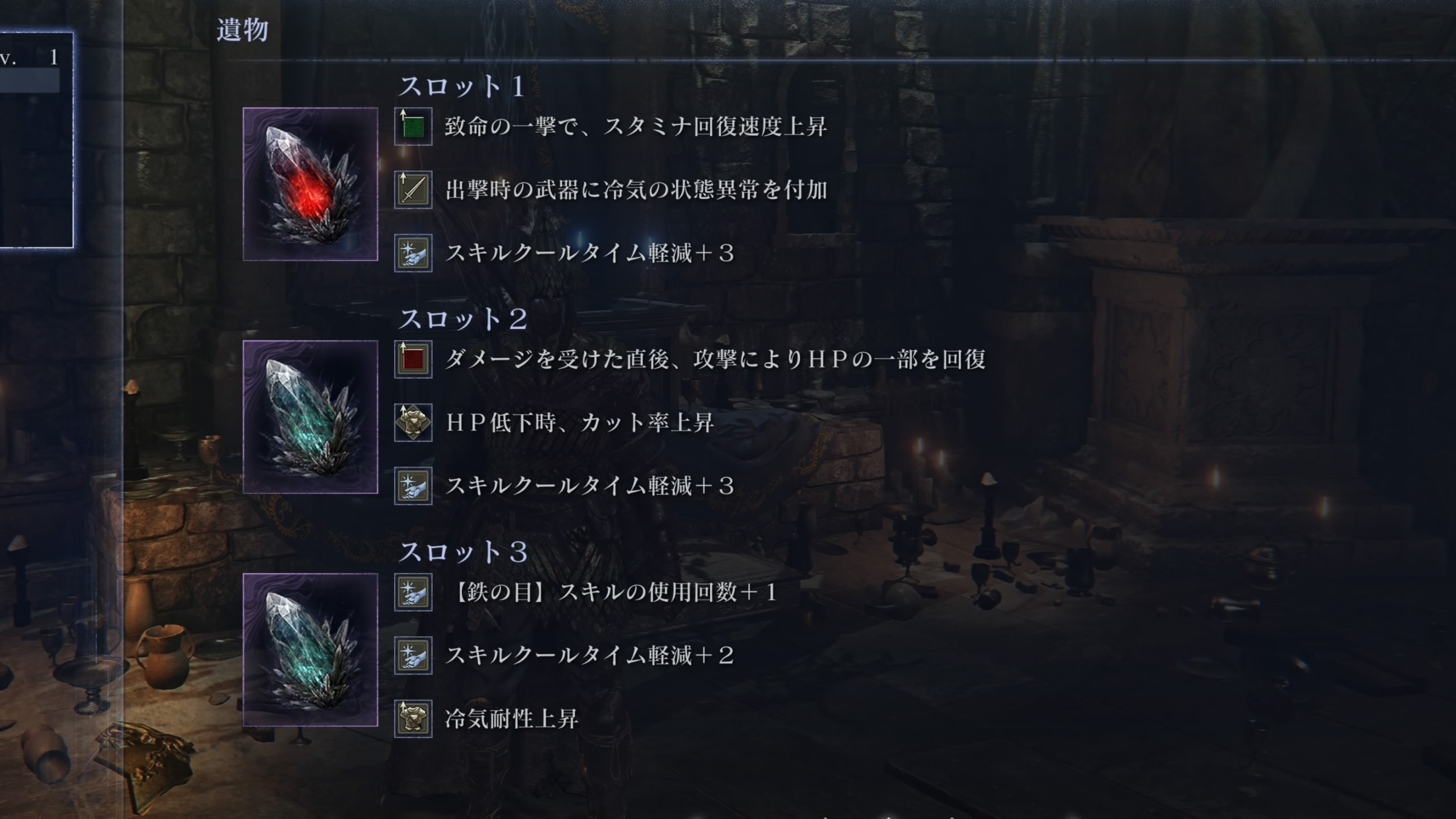This screenshot has height=819, width=1456.
Task: Click the Ironeye skill uses +1 icon
Action: tap(413, 592)
